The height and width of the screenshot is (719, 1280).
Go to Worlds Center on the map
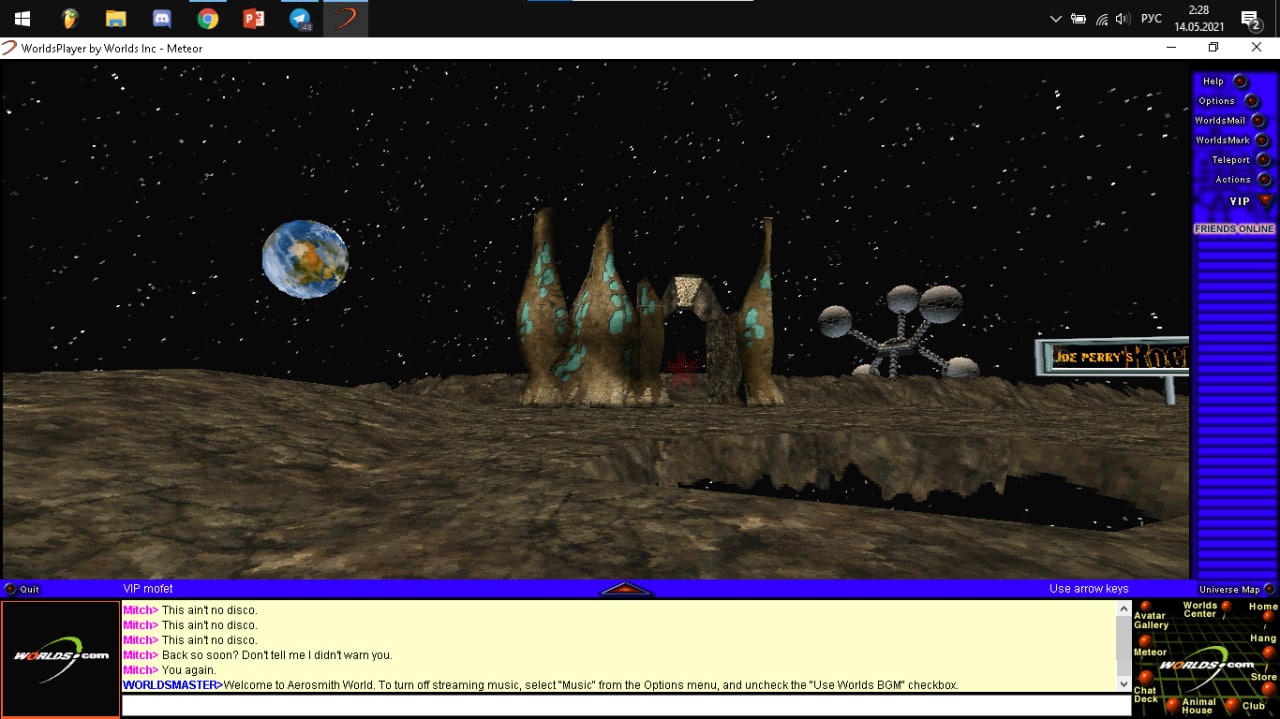click(1200, 609)
